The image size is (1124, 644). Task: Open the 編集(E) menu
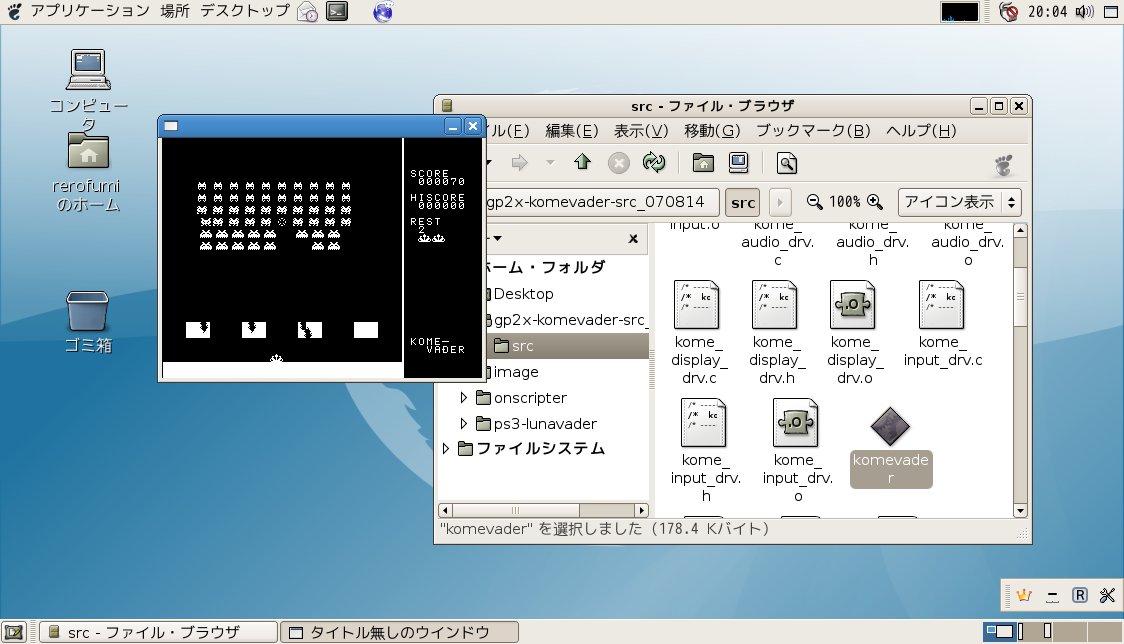[571, 131]
